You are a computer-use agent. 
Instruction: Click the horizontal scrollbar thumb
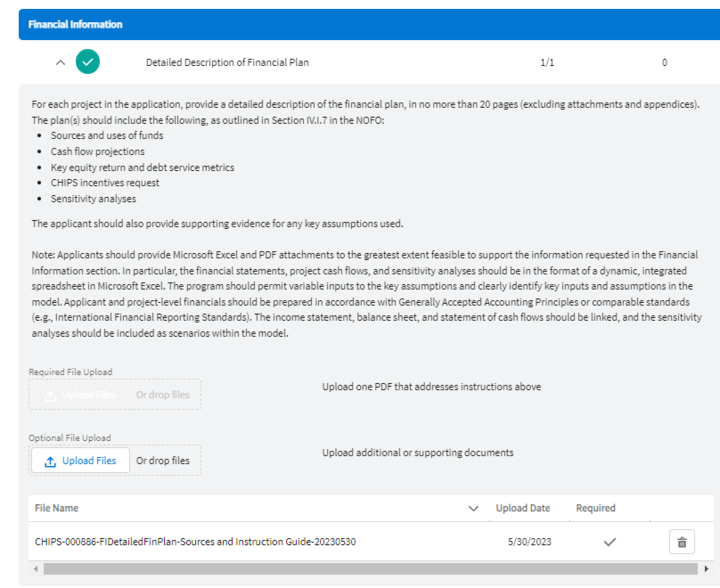pyautogui.click(x=360, y=569)
